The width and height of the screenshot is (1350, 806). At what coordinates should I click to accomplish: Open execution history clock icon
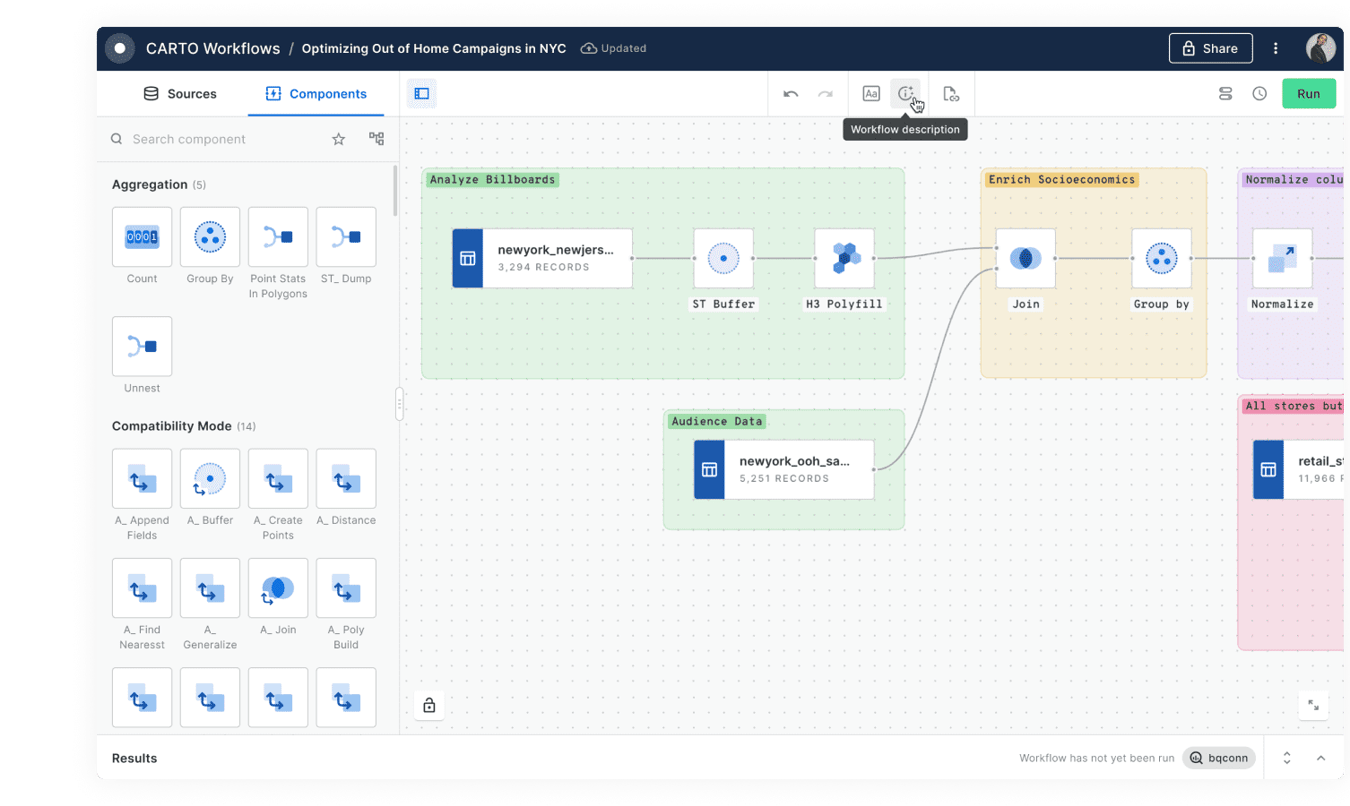coord(1259,94)
